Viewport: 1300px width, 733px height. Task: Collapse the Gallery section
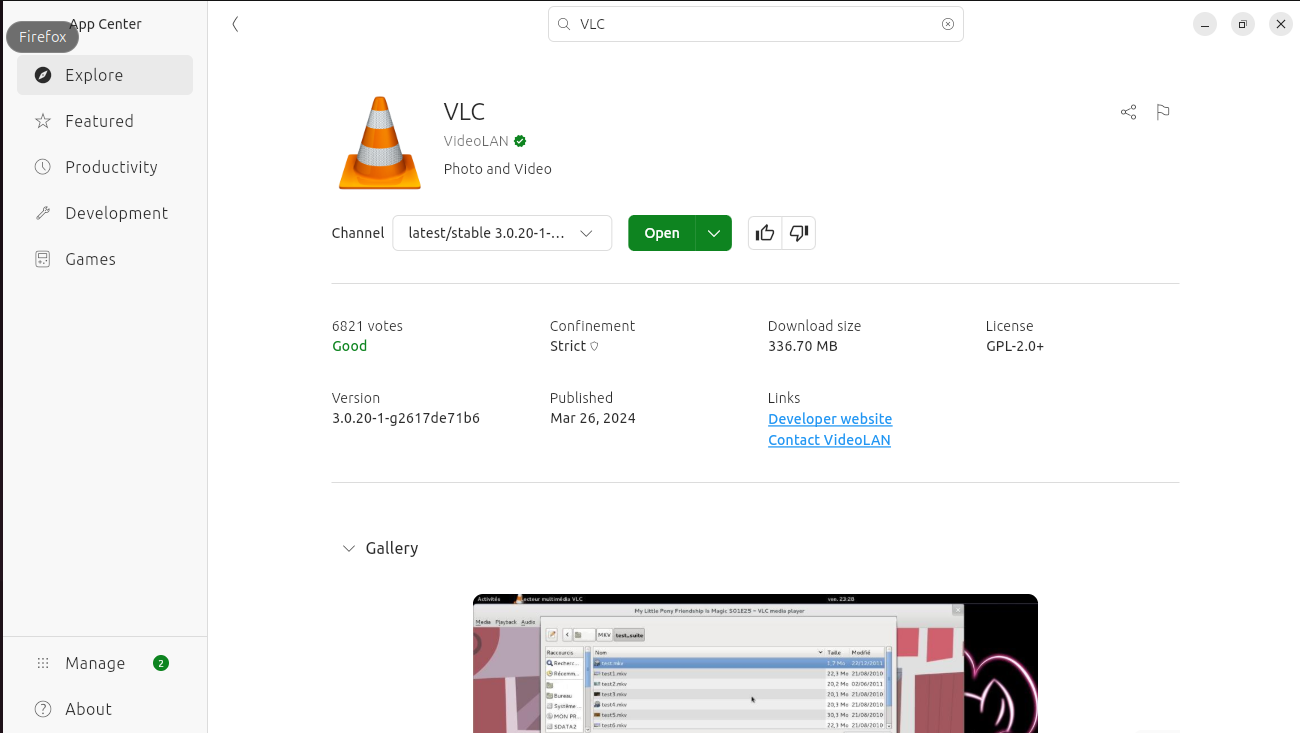(349, 548)
